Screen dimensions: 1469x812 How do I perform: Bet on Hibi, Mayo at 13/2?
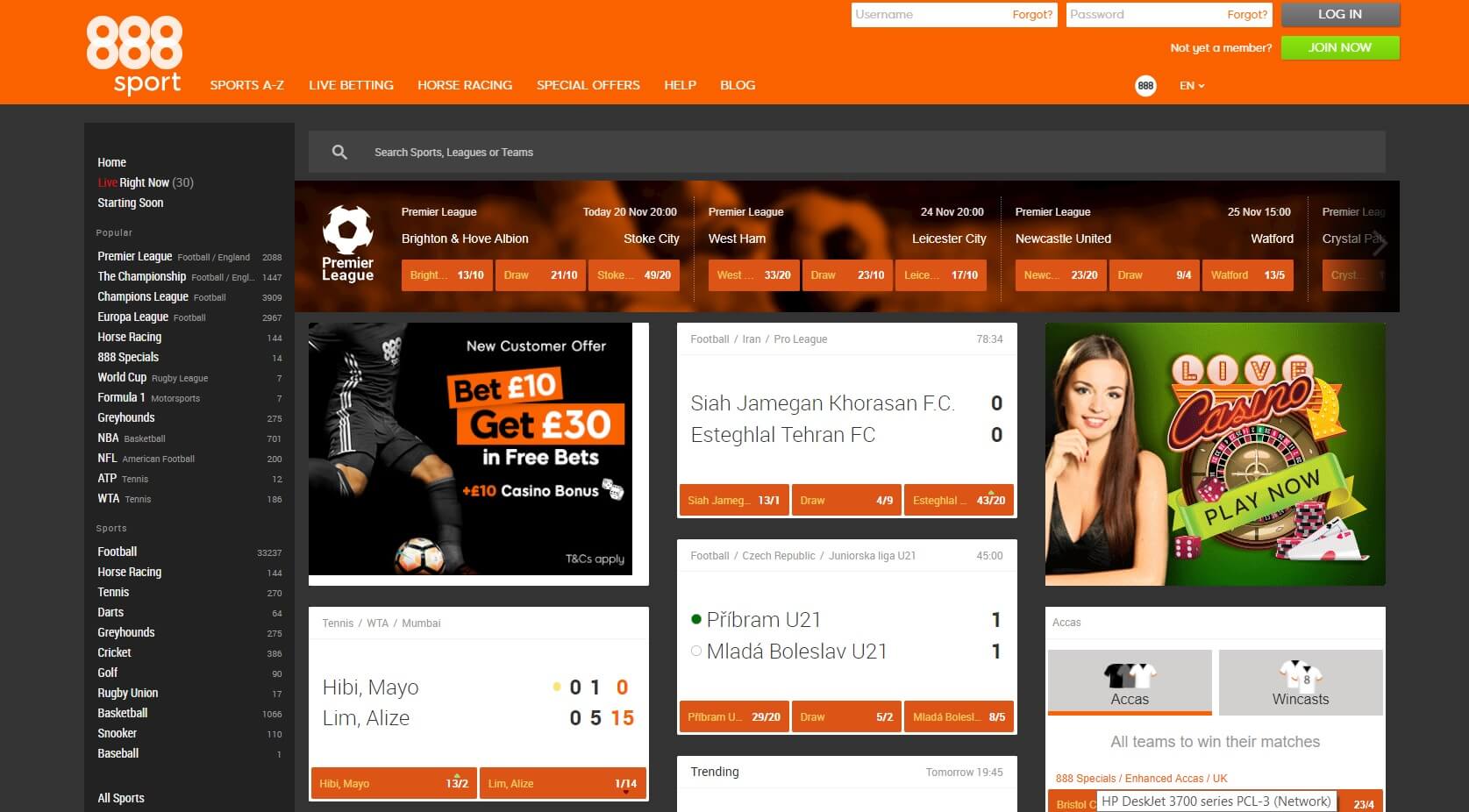pos(394,784)
